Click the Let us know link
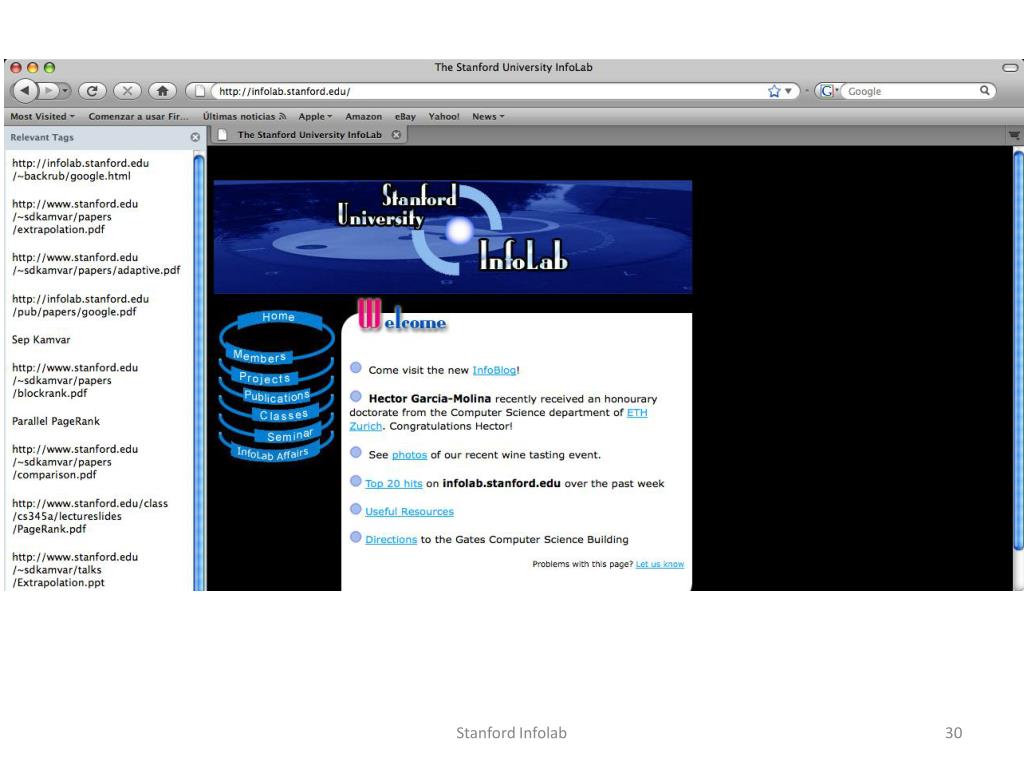Image resolution: width=1024 pixels, height=768 pixels. (x=660, y=564)
